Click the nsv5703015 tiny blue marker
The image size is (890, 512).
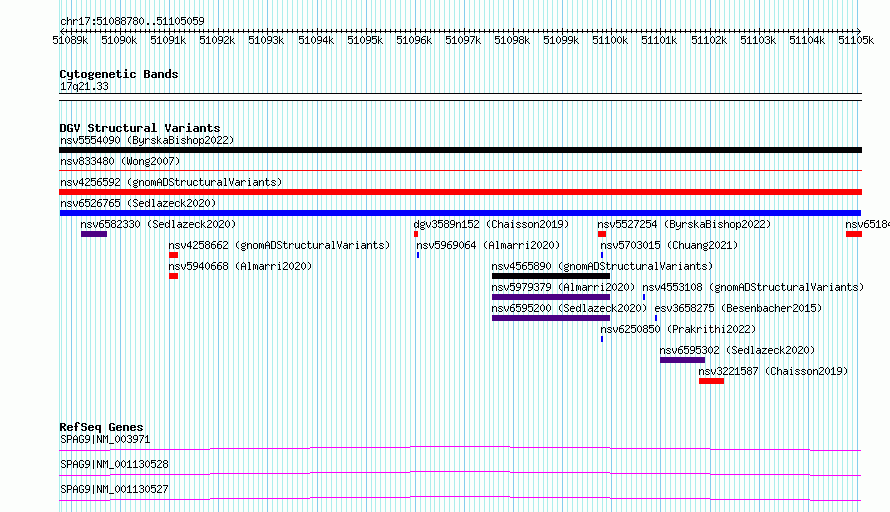(x=602, y=255)
